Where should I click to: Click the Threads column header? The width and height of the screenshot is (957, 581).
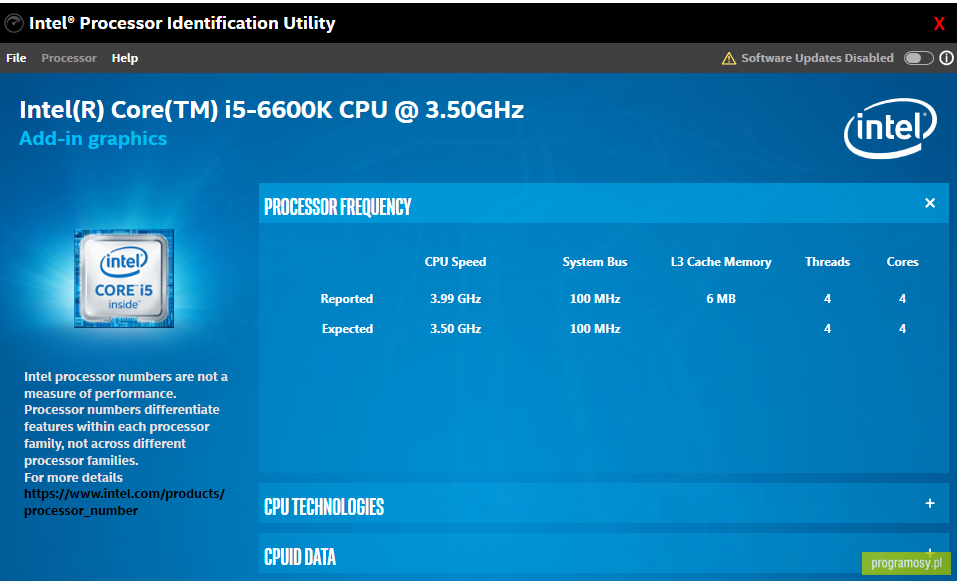(828, 262)
